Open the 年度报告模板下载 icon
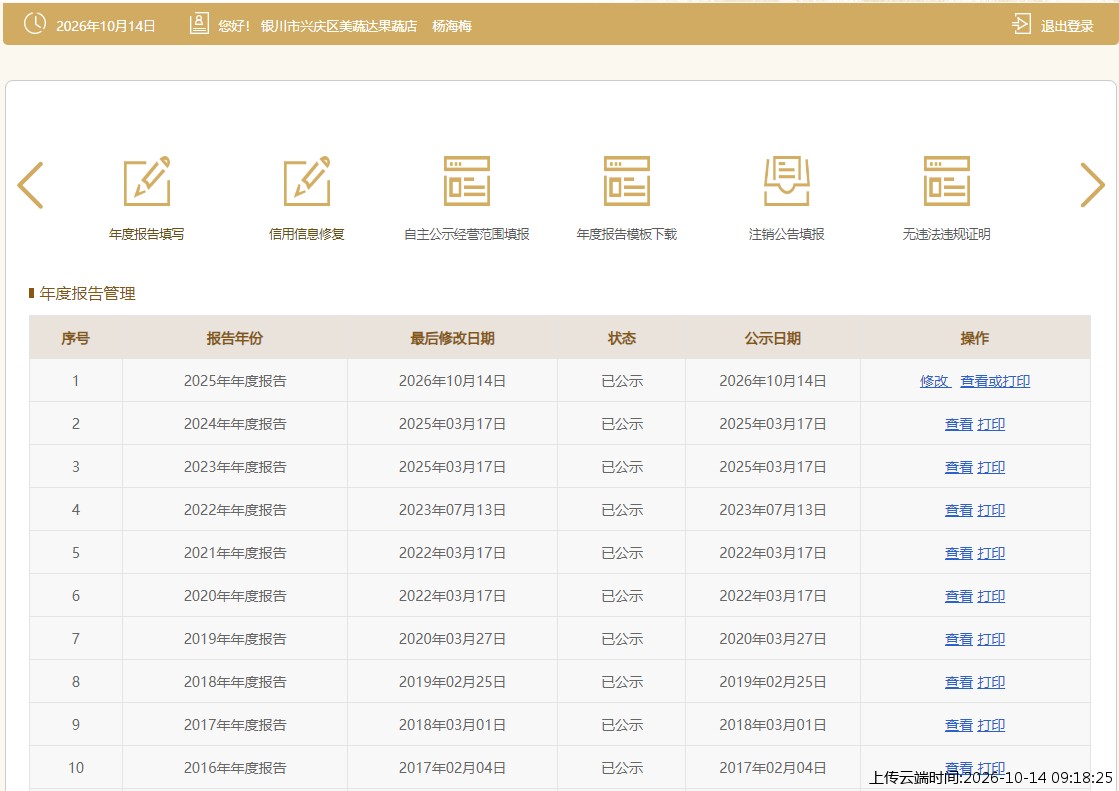The height and width of the screenshot is (791, 1119). pyautogui.click(x=627, y=181)
